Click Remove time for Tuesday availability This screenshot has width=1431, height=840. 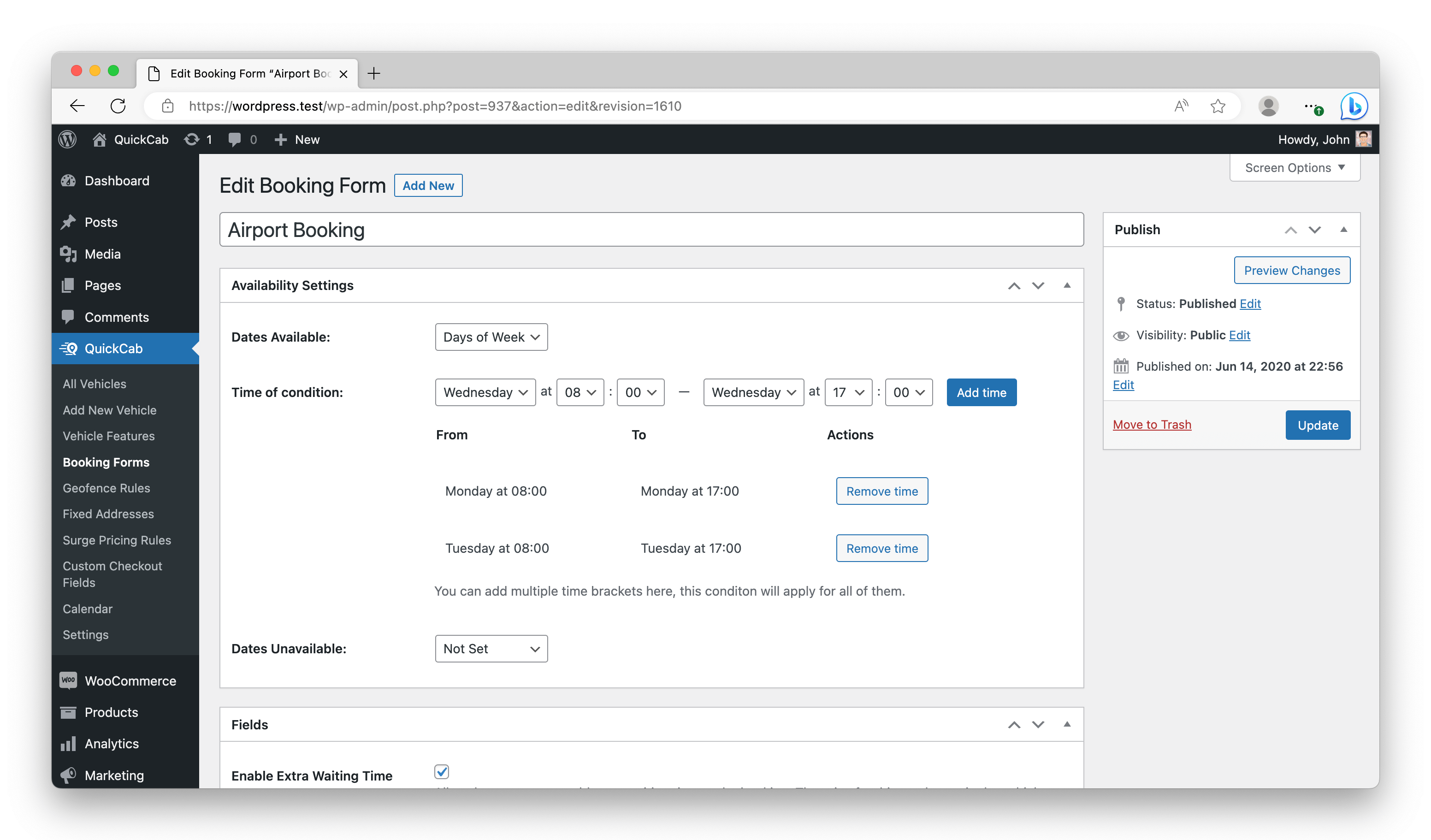click(x=881, y=548)
